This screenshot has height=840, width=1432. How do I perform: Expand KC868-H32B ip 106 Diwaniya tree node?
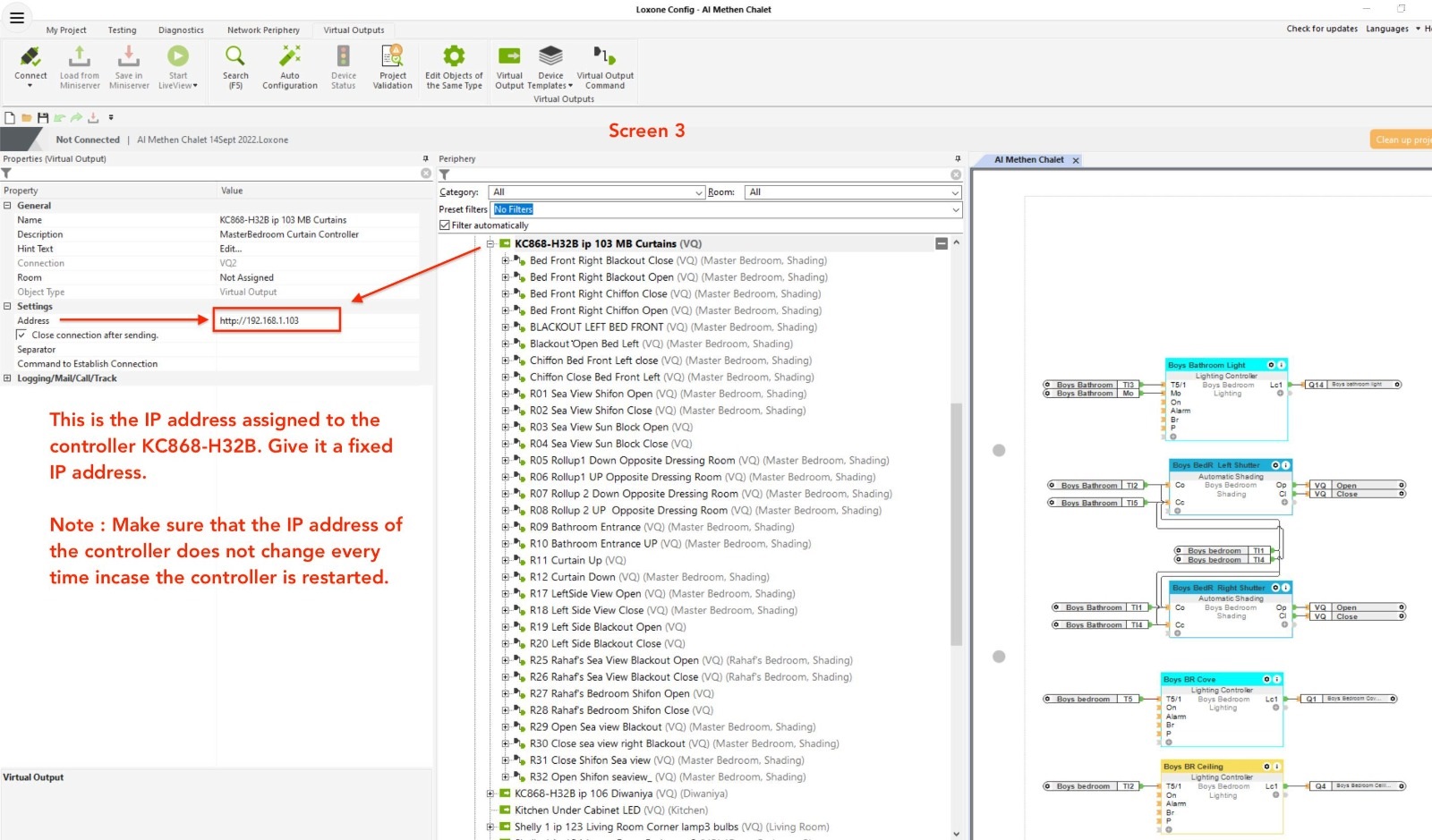pos(490,793)
